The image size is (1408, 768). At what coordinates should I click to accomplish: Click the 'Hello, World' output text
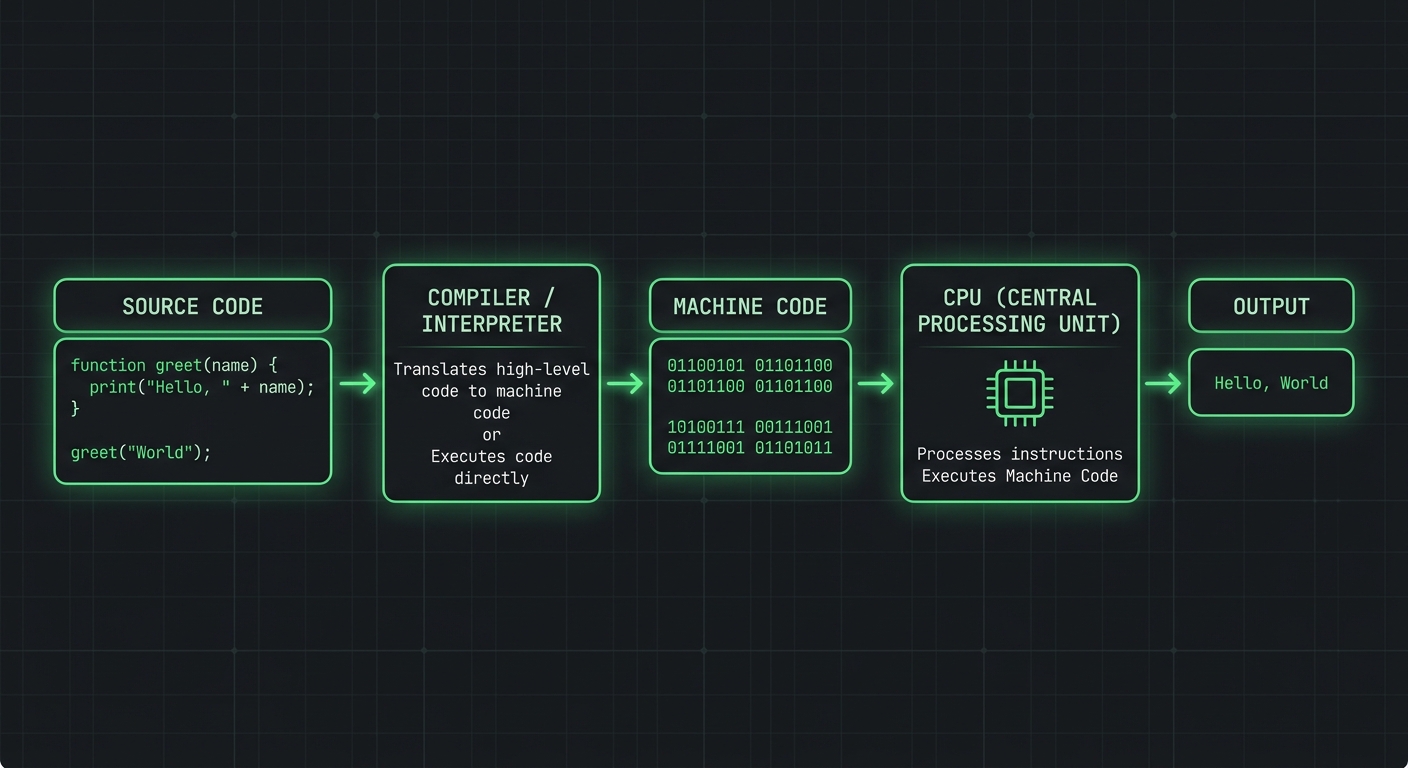pyautogui.click(x=1271, y=383)
